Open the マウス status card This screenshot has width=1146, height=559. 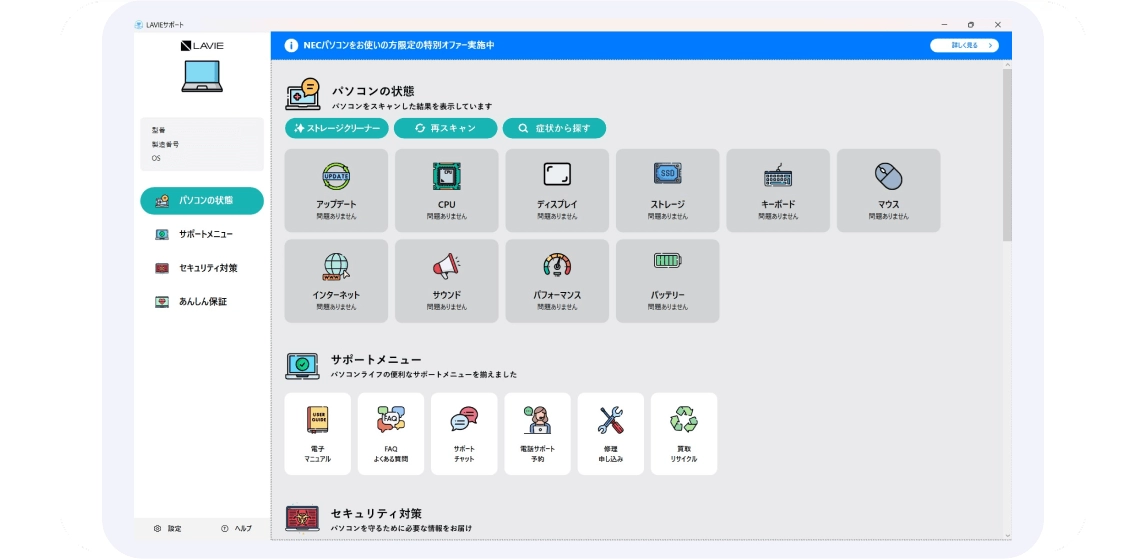click(x=888, y=191)
